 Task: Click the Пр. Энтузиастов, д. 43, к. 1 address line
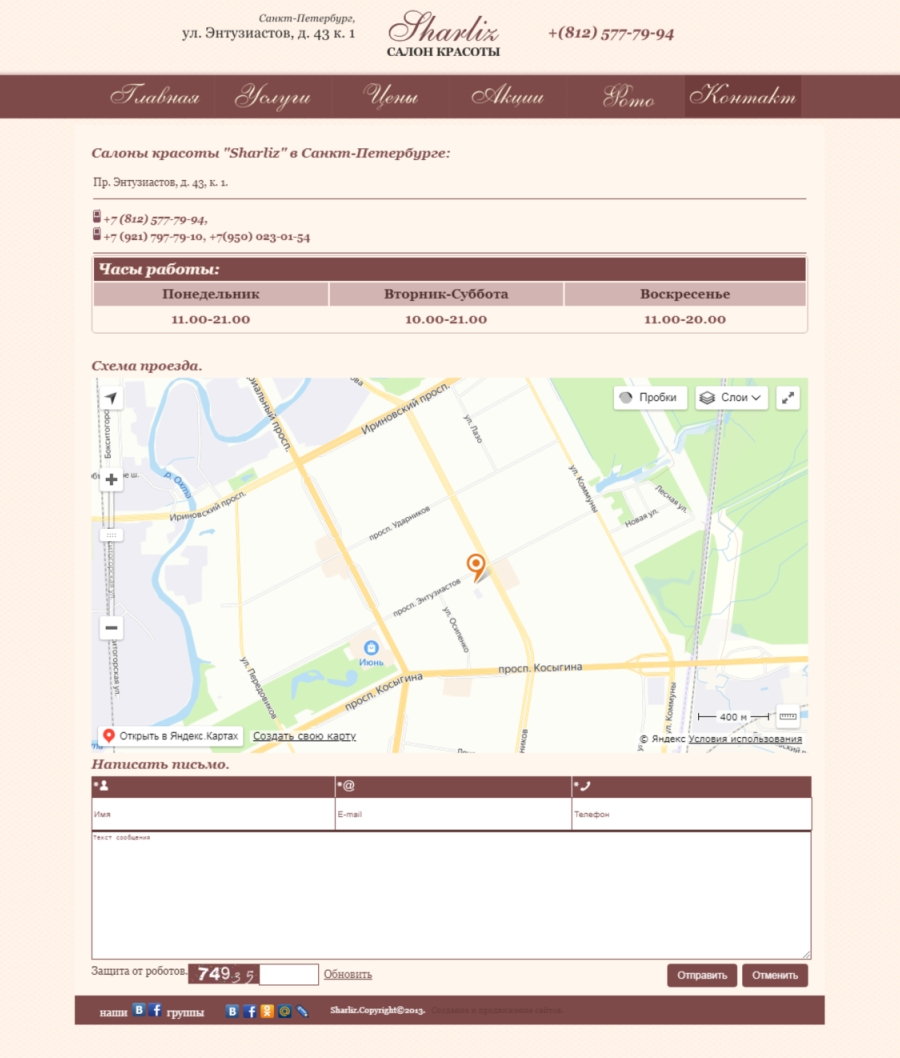[x=161, y=182]
